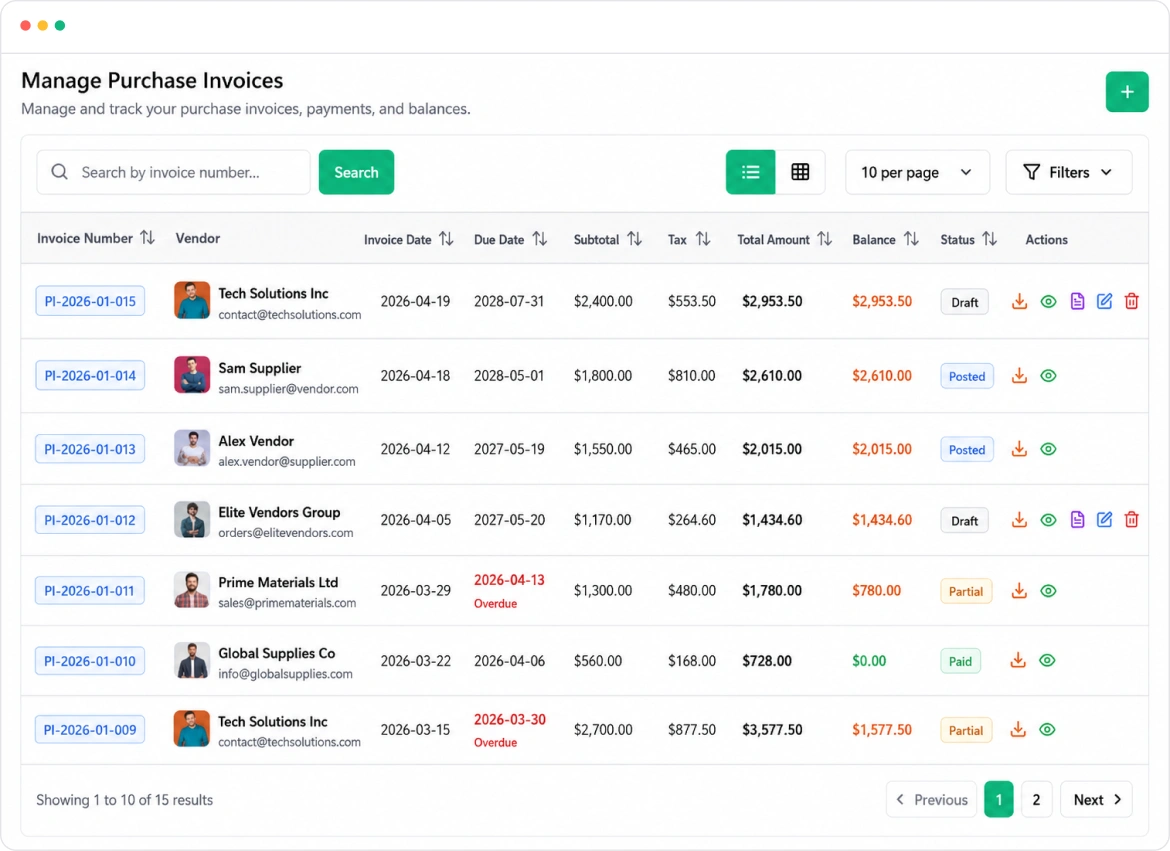Go to the Previous page
The width and height of the screenshot is (1170, 851).
click(931, 799)
